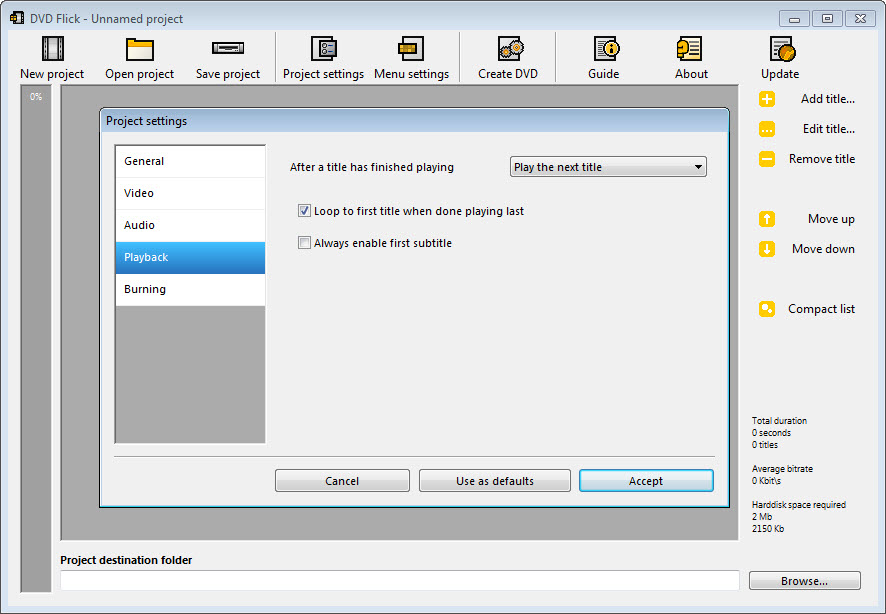Click the DVD Flick title bar icon
886x614 pixels.
pos(17,18)
